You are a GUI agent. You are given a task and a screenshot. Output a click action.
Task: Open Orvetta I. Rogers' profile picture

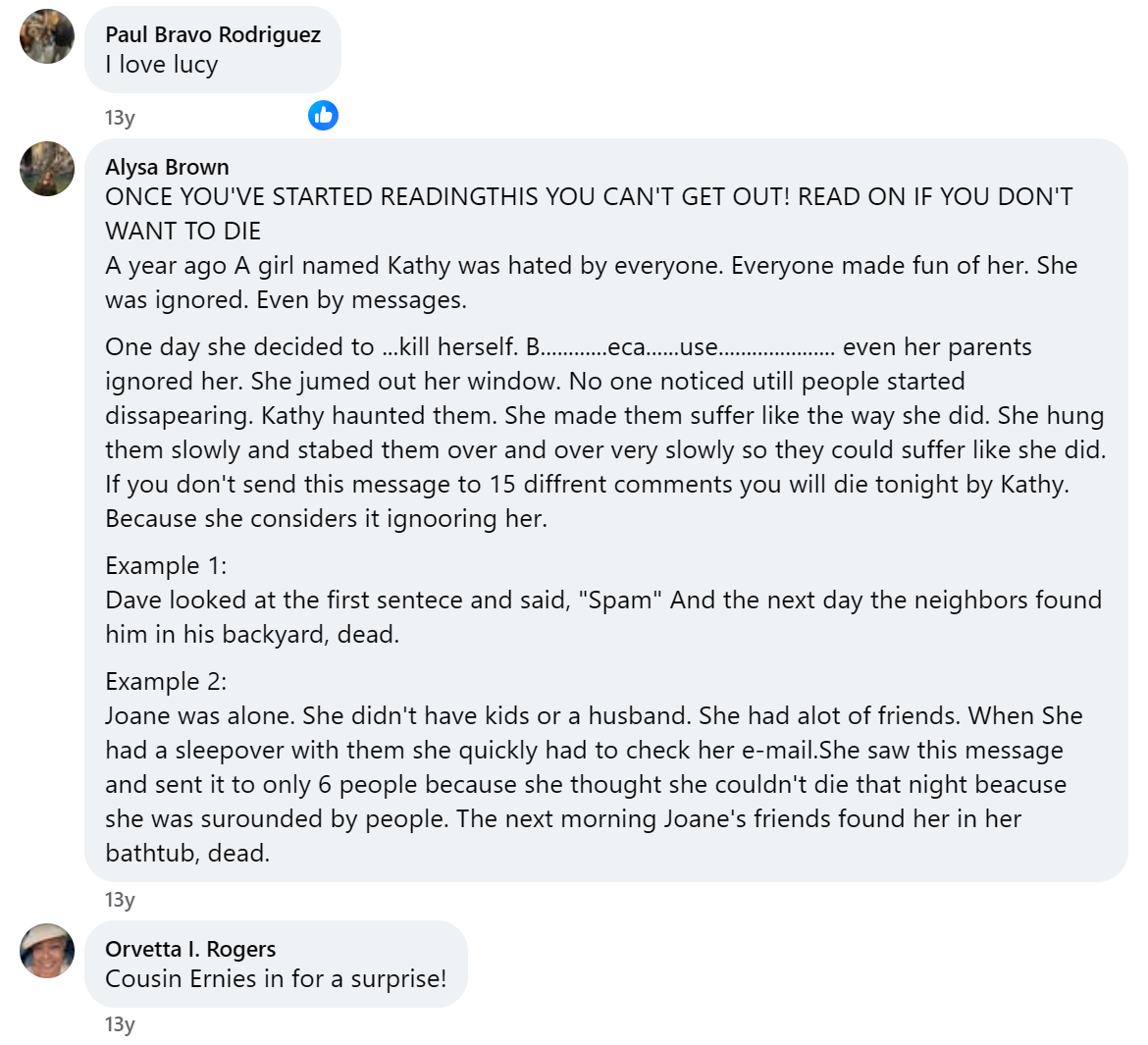coord(47,951)
